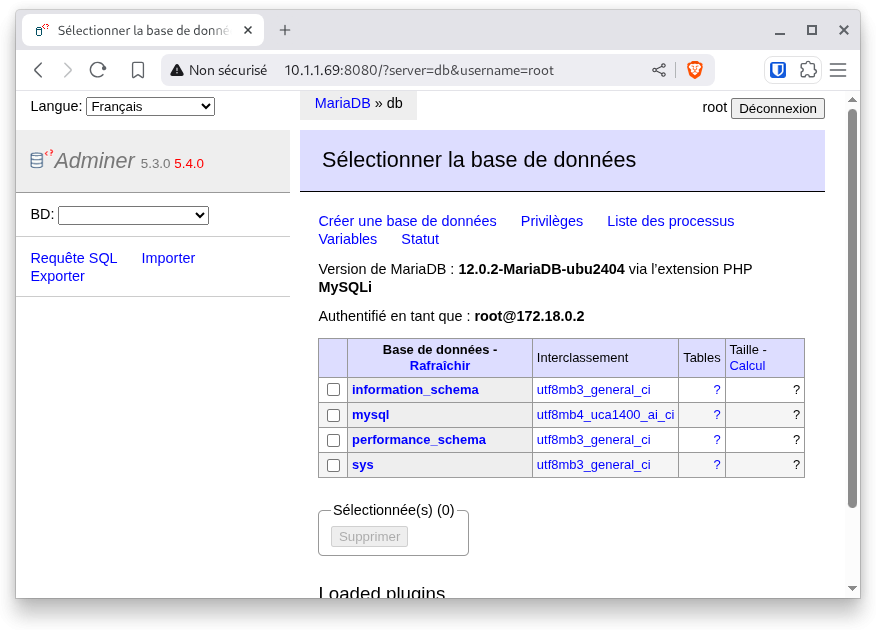Click the tables count ? for sys
Viewport: 876px width, 630px height.
[x=717, y=465]
